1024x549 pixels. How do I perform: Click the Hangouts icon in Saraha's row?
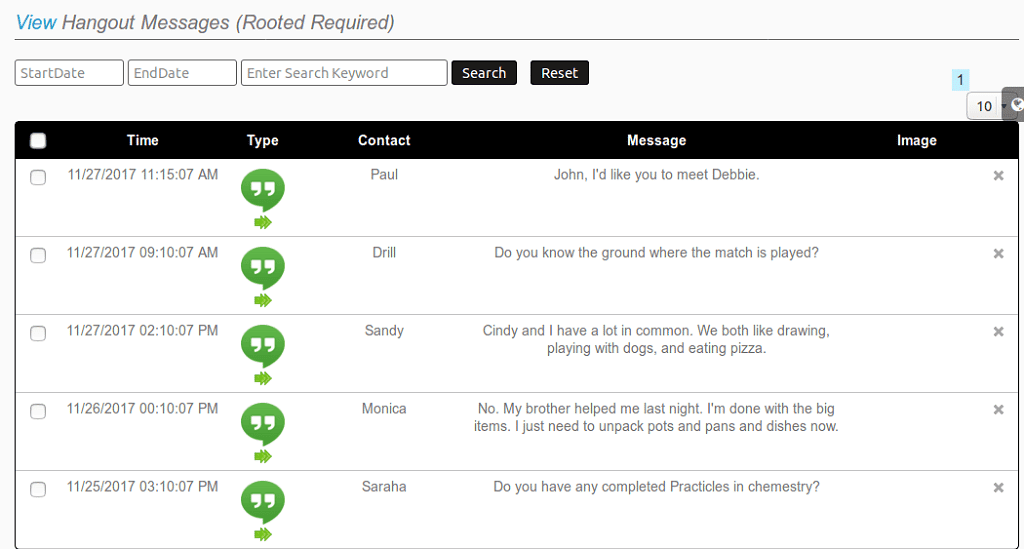pyautogui.click(x=263, y=502)
